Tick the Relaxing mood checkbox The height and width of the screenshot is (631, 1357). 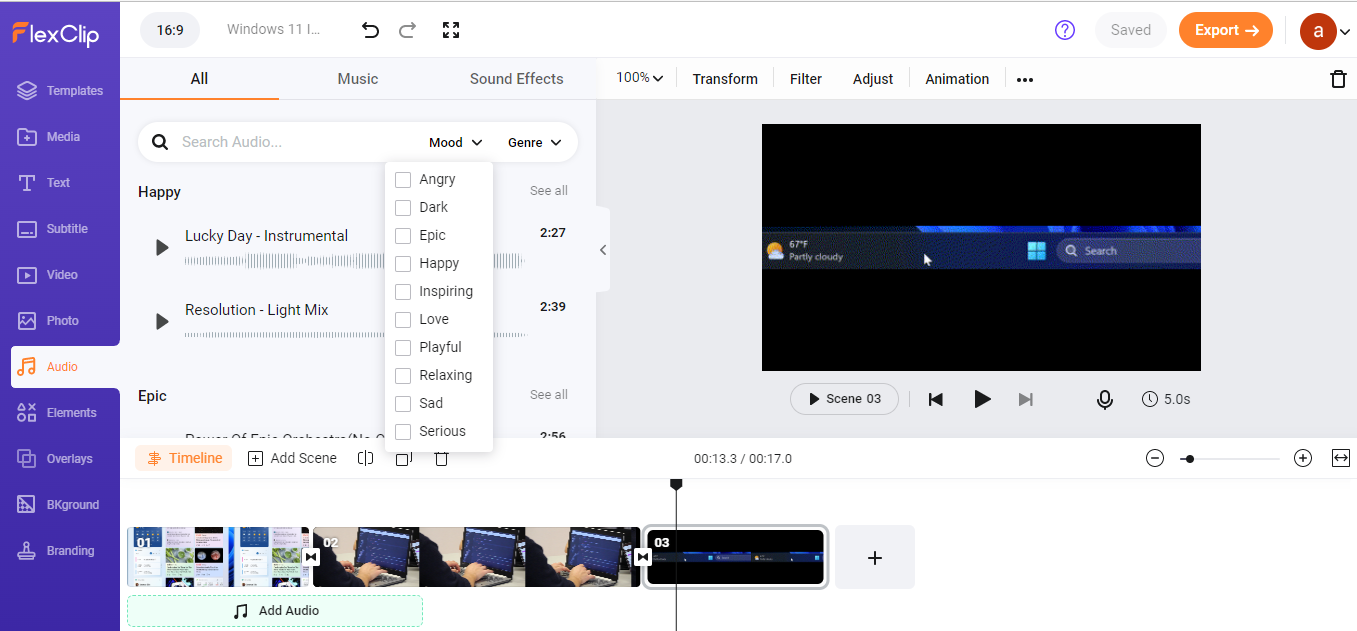pyautogui.click(x=403, y=375)
